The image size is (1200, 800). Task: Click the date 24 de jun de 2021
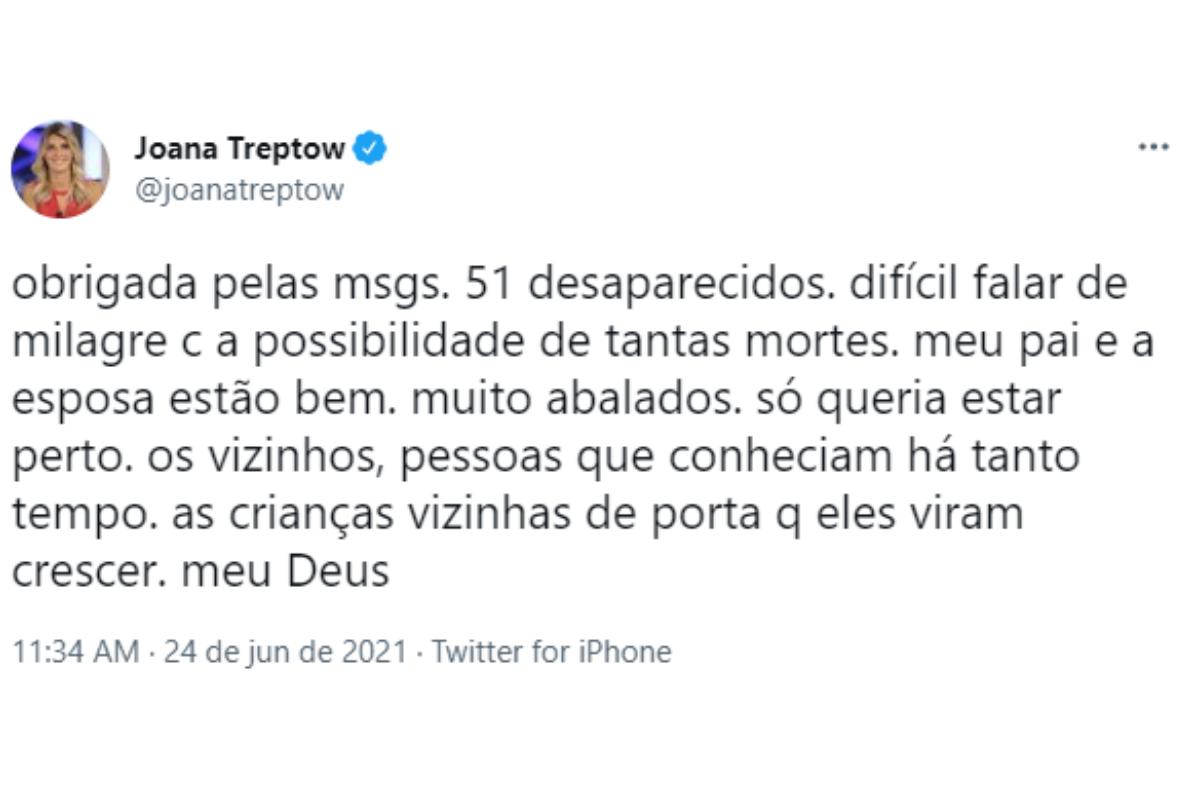click(x=286, y=652)
